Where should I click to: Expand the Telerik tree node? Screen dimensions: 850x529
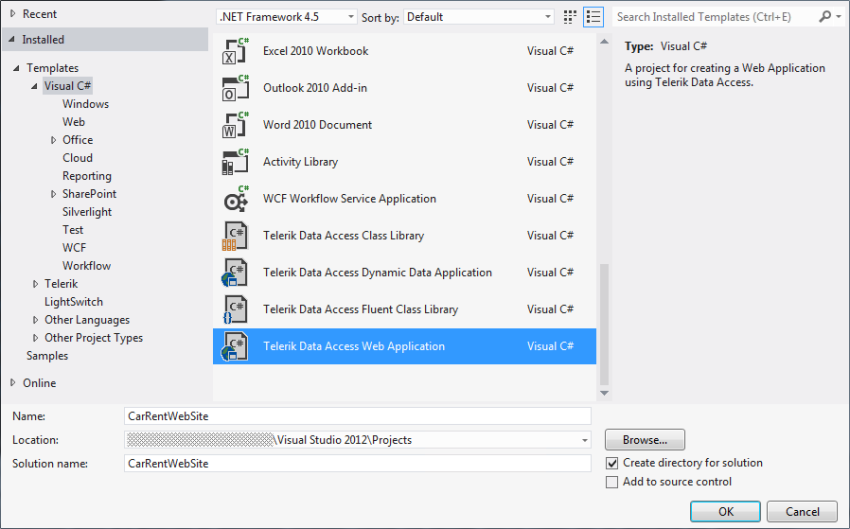pos(35,283)
